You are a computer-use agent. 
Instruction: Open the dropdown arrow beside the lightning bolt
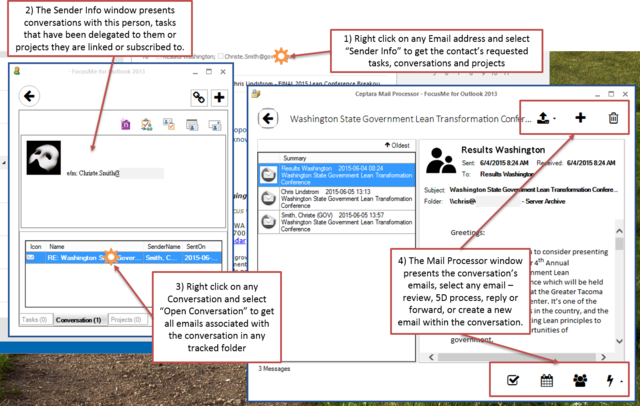tap(621, 382)
